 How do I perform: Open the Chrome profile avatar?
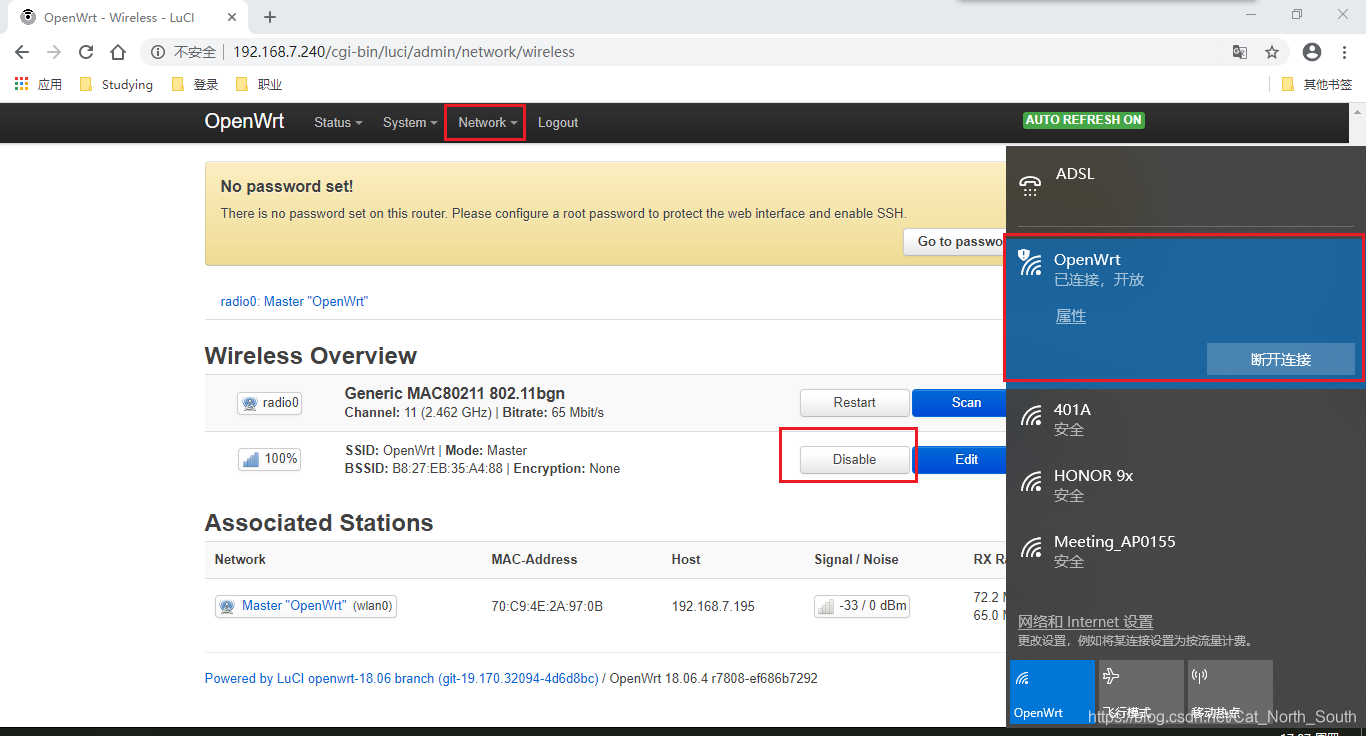point(1312,52)
